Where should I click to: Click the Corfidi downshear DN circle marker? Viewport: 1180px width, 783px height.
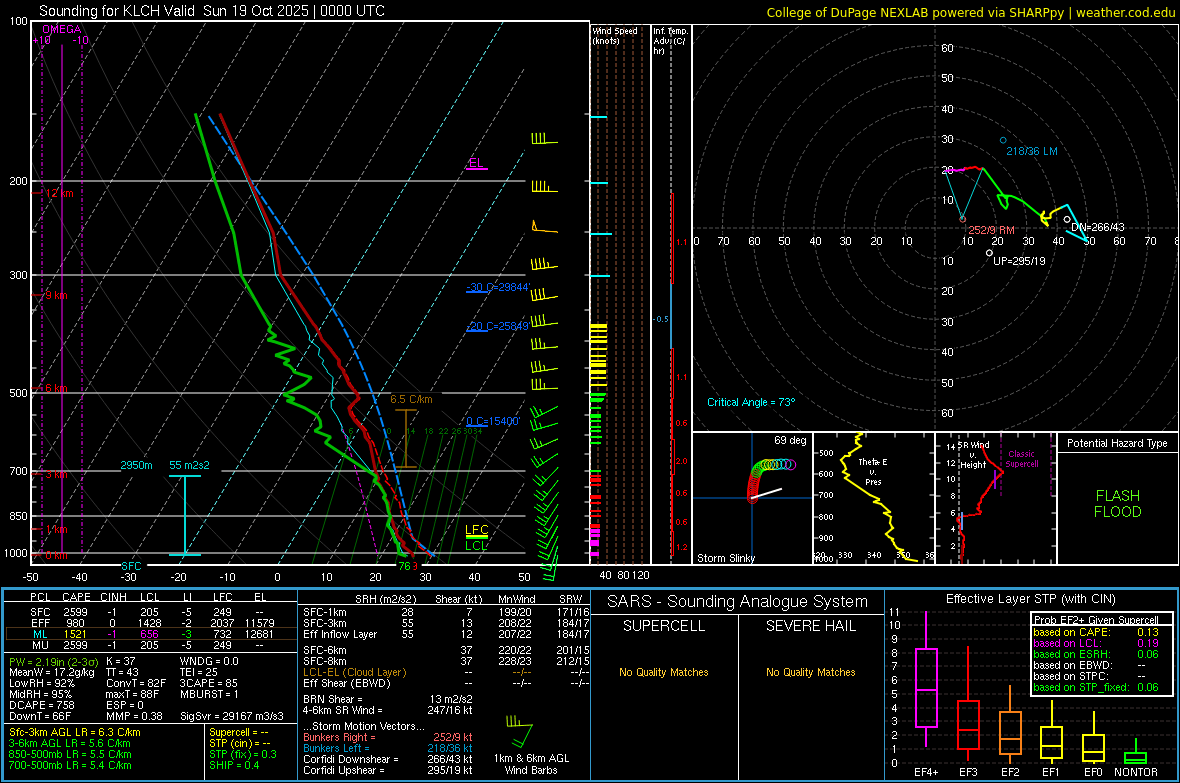coord(1066,219)
